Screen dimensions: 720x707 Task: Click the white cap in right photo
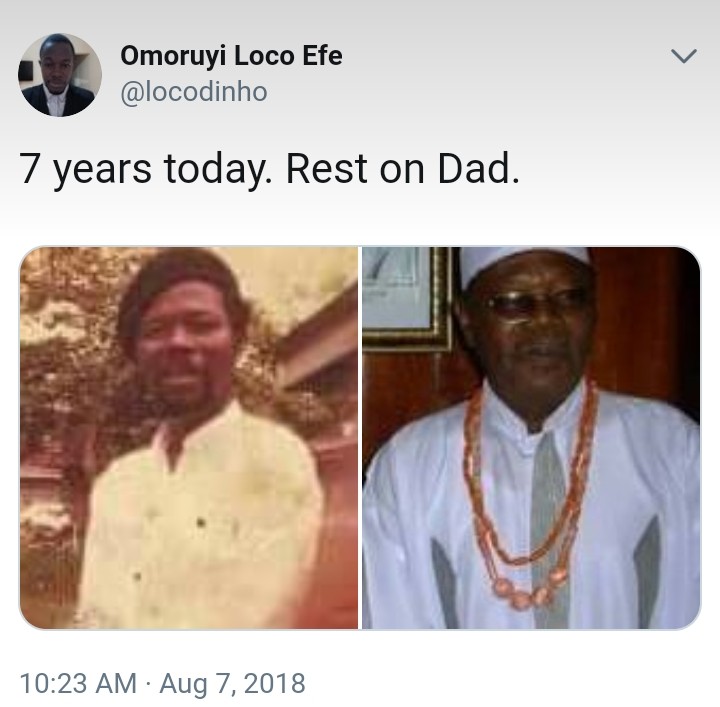[523, 263]
